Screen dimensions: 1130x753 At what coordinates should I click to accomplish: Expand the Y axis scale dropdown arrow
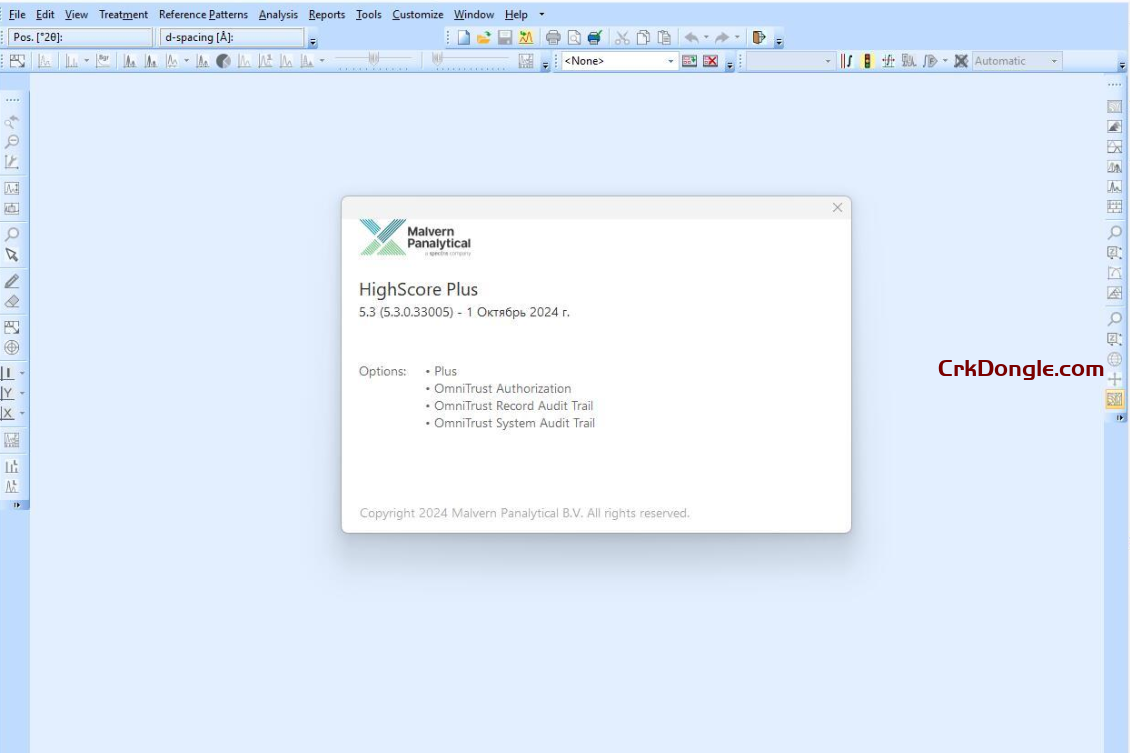pos(22,393)
